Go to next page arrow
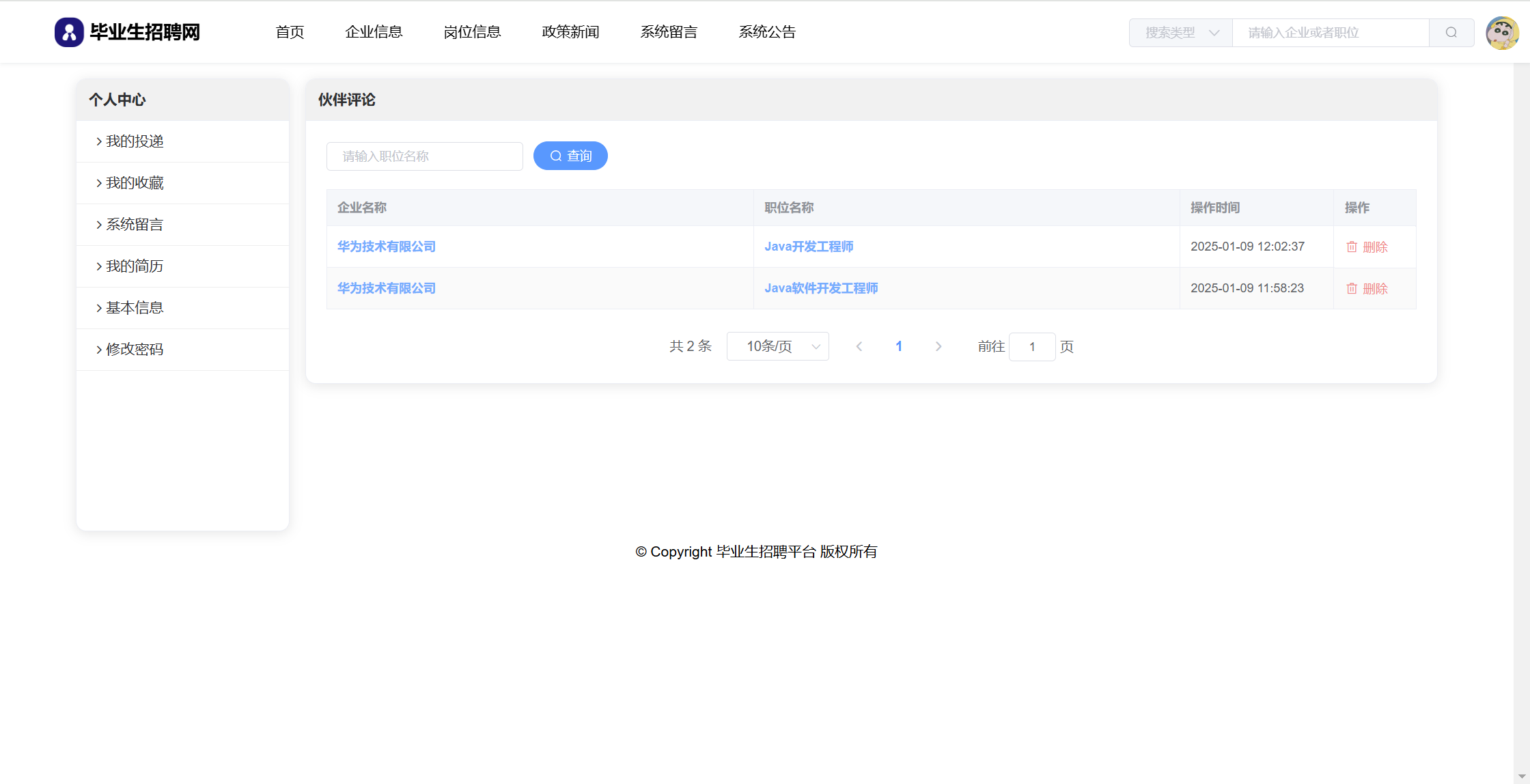Screen dimensions: 1530x784 (938, 347)
